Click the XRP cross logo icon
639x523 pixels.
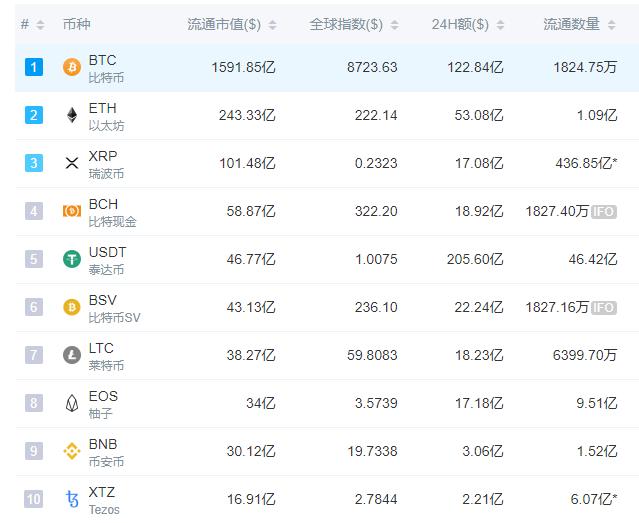72,163
